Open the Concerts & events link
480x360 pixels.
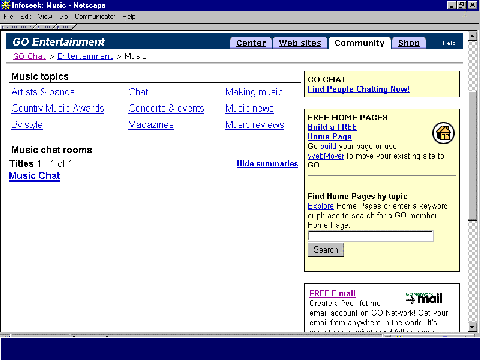[x=166, y=108]
